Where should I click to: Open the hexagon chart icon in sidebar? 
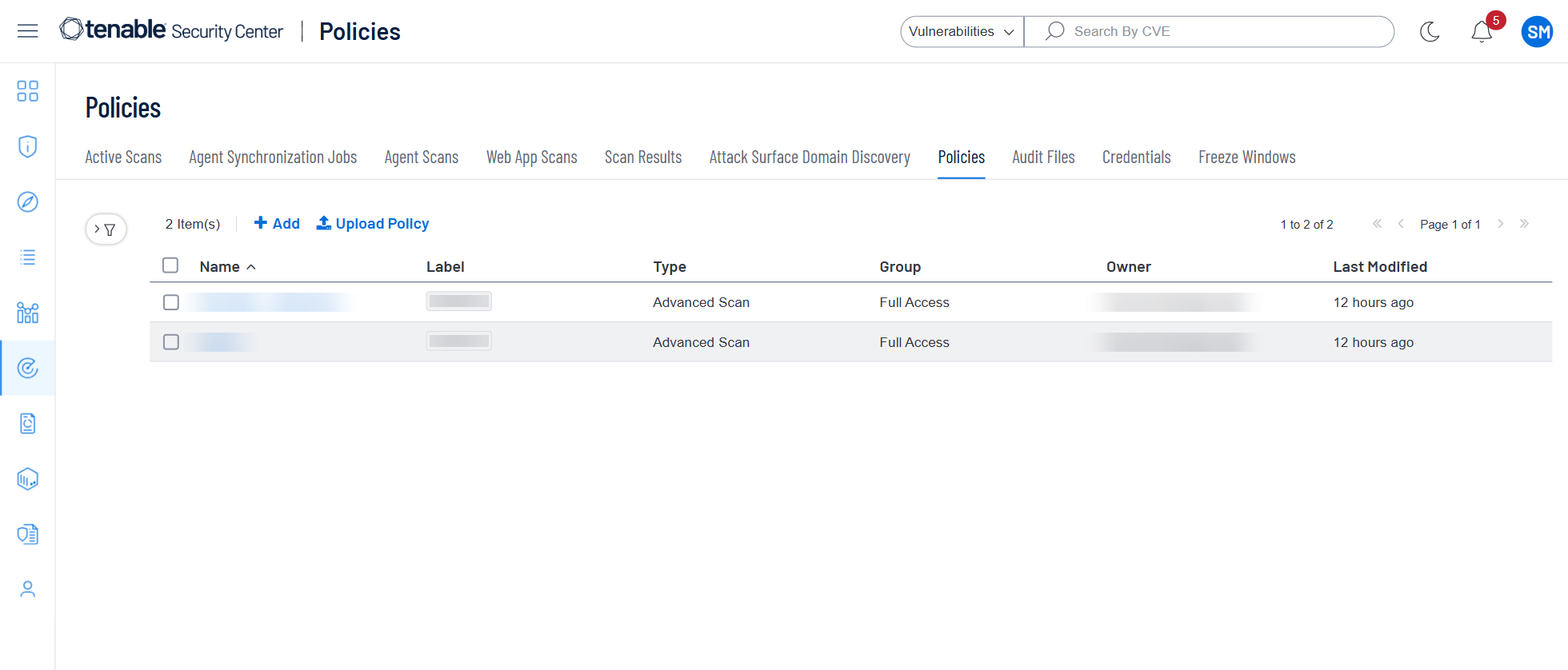[x=28, y=479]
